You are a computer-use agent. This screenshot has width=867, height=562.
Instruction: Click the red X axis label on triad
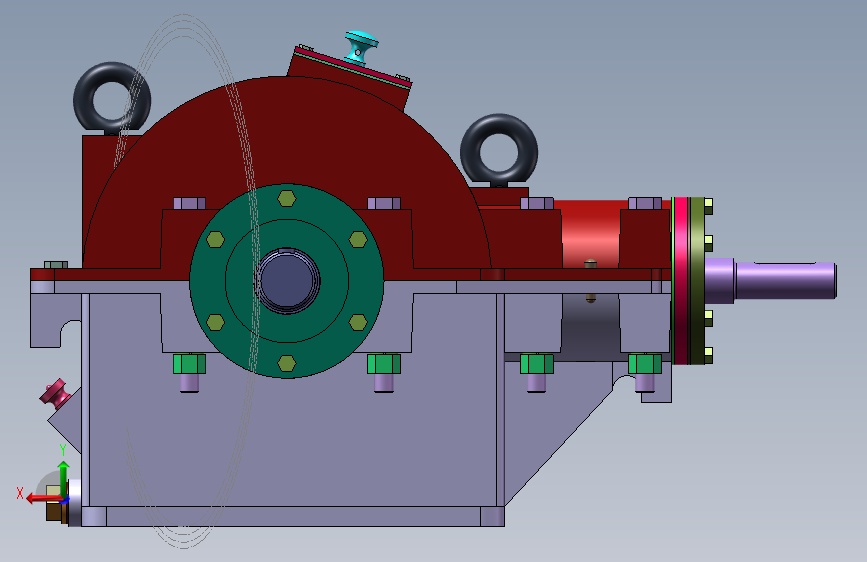[x=20, y=493]
